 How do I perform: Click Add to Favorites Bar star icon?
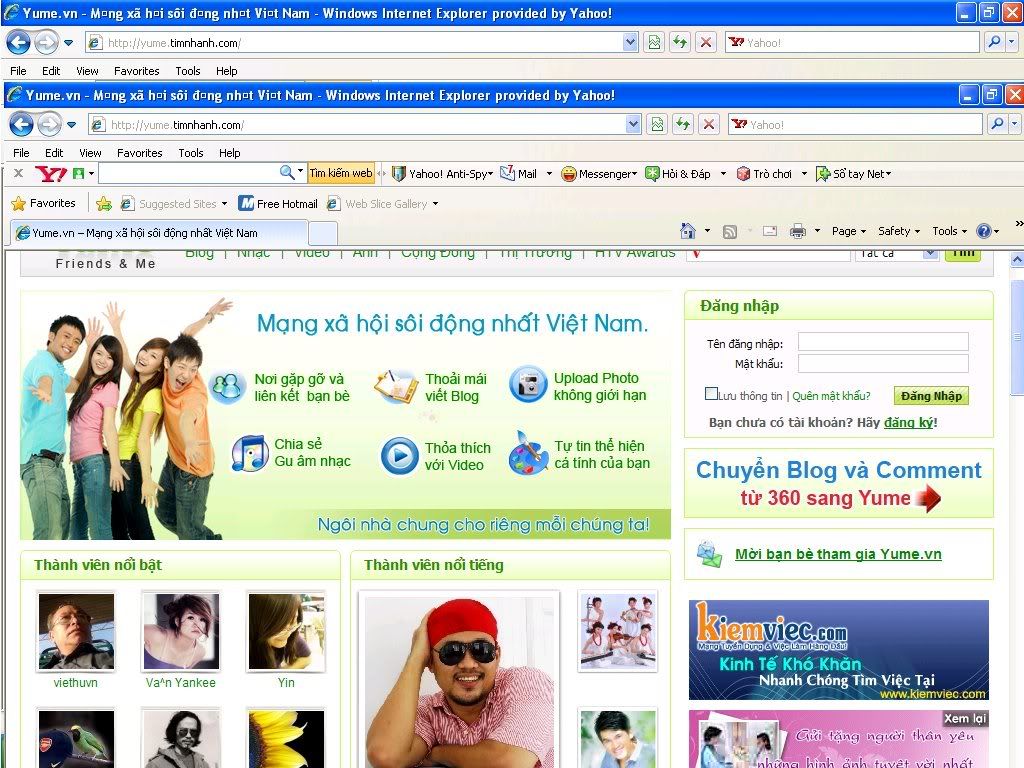click(104, 204)
